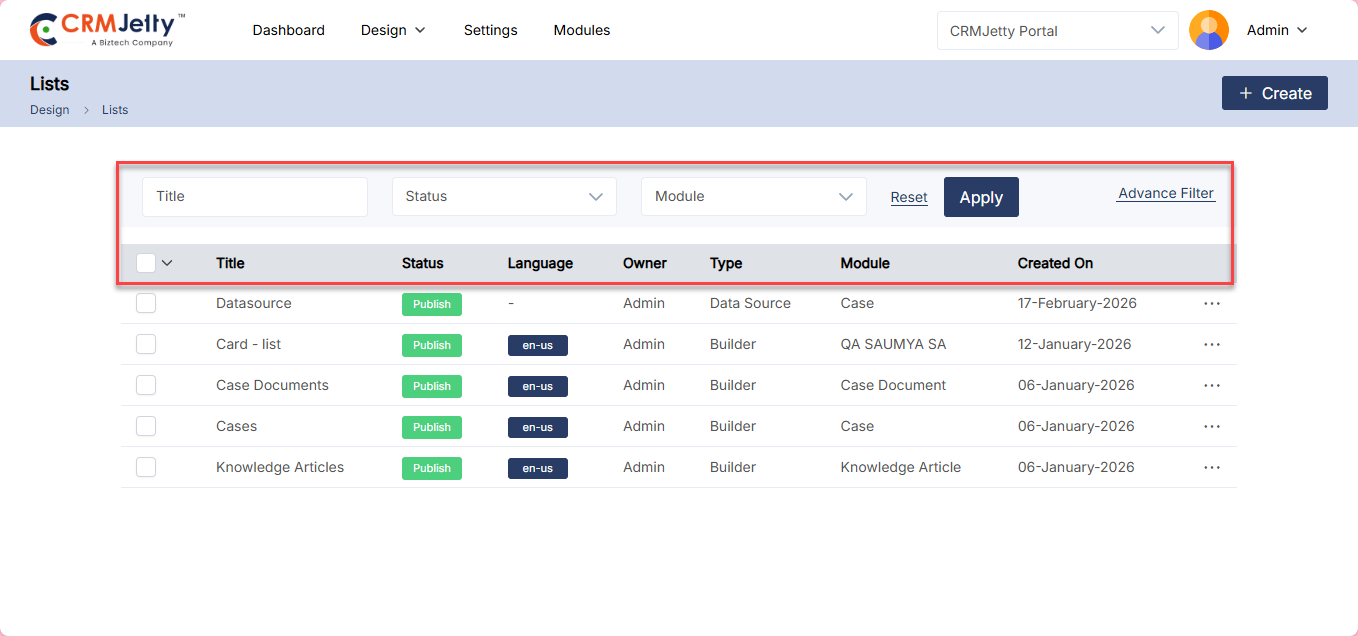Click the Admin user avatar
This screenshot has width=1358, height=636.
pyautogui.click(x=1208, y=30)
